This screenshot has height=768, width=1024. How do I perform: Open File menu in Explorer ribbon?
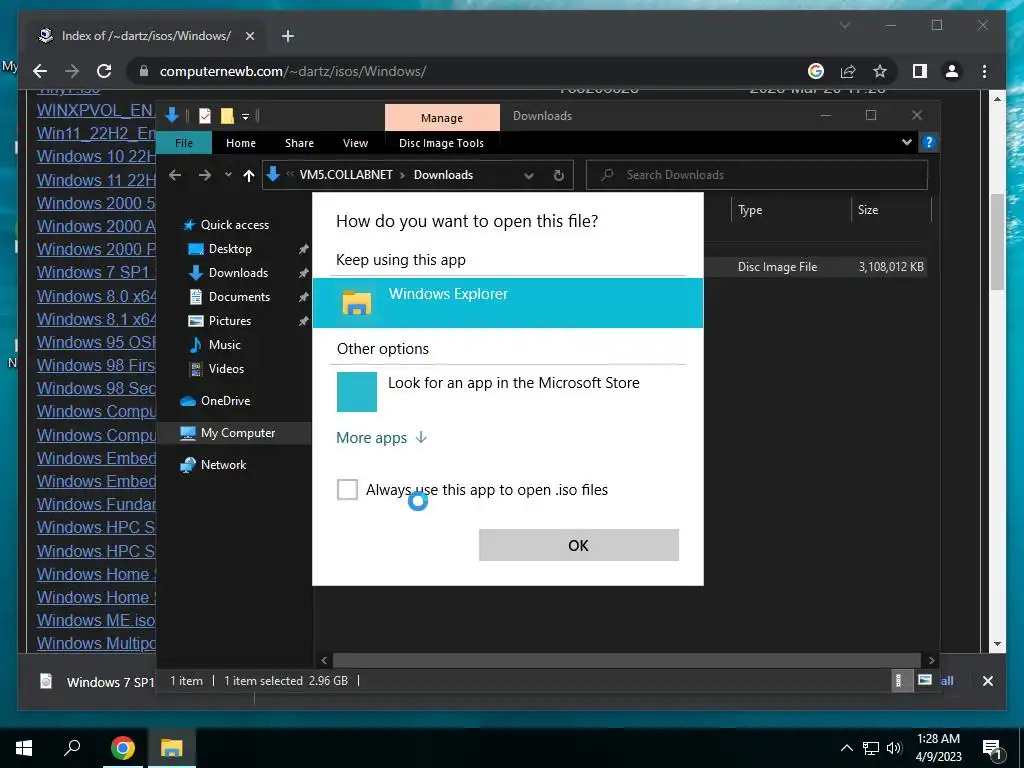click(184, 143)
